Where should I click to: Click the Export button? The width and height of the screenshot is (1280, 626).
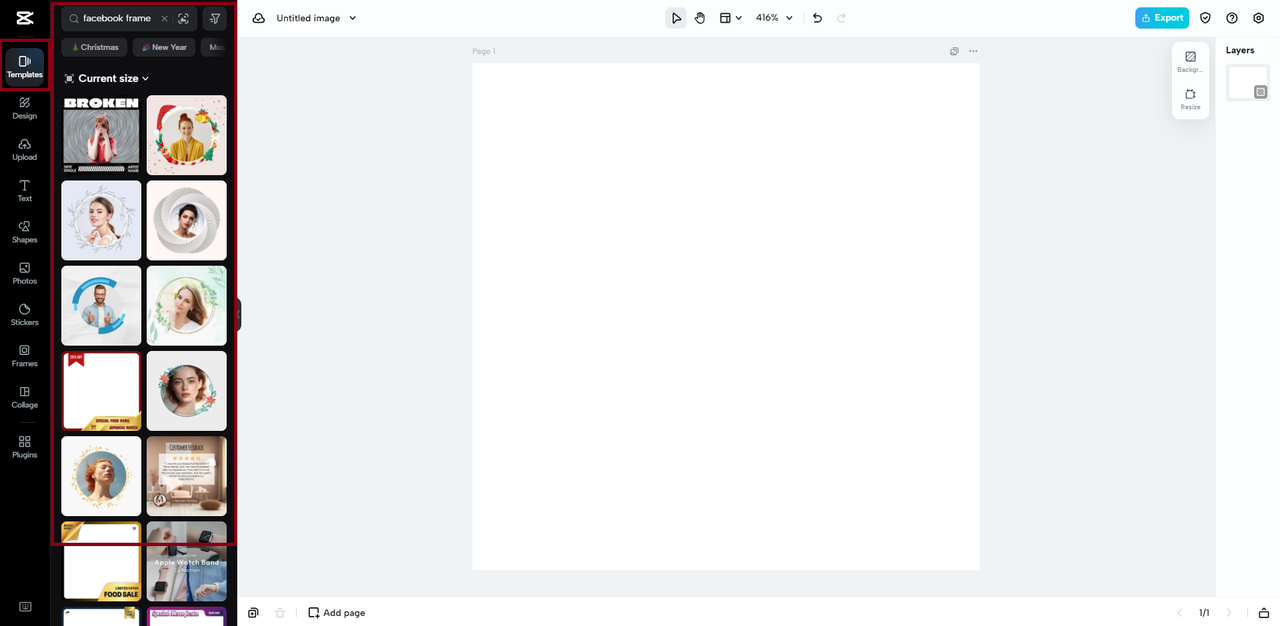1161,18
